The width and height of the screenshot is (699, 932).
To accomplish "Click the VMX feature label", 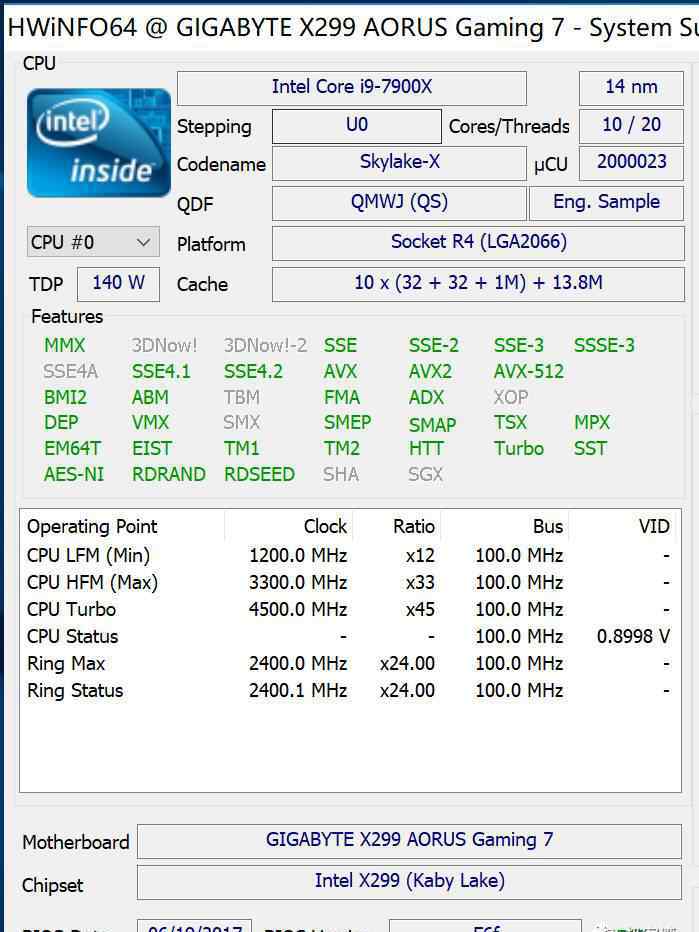I will 150,423.
